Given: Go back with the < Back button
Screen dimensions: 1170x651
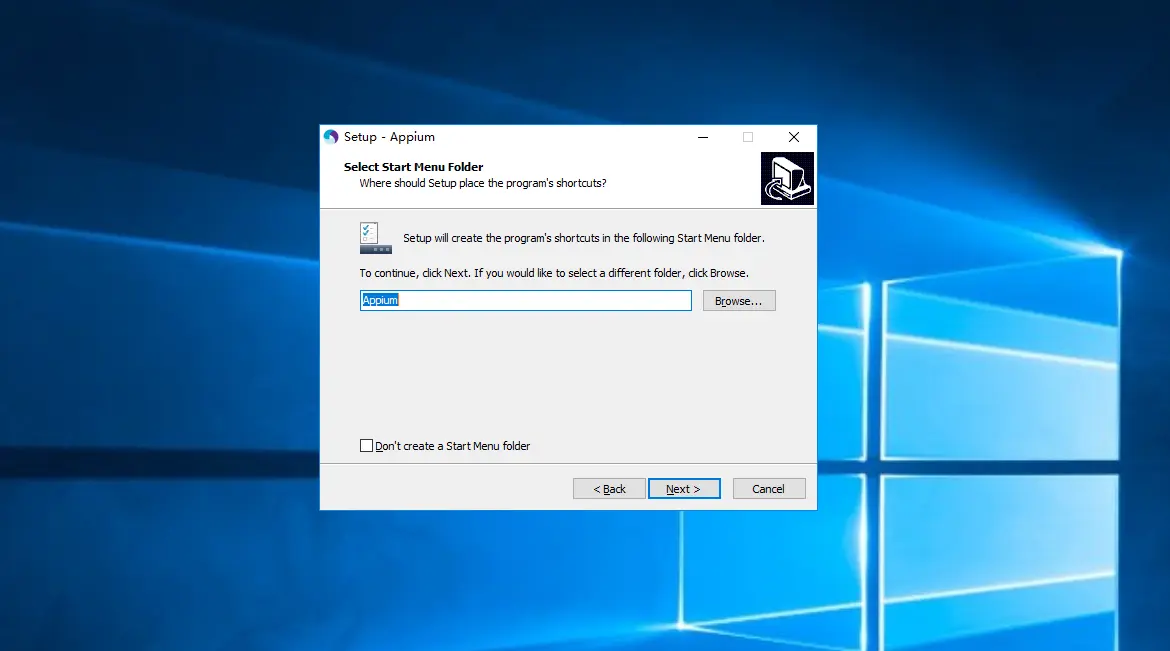Looking at the screenshot, I should (x=609, y=489).
